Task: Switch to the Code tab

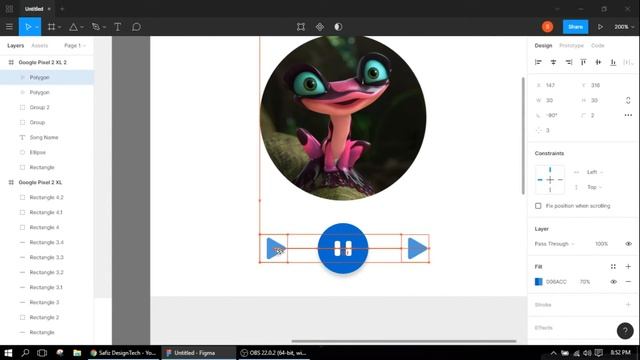Action: point(598,46)
